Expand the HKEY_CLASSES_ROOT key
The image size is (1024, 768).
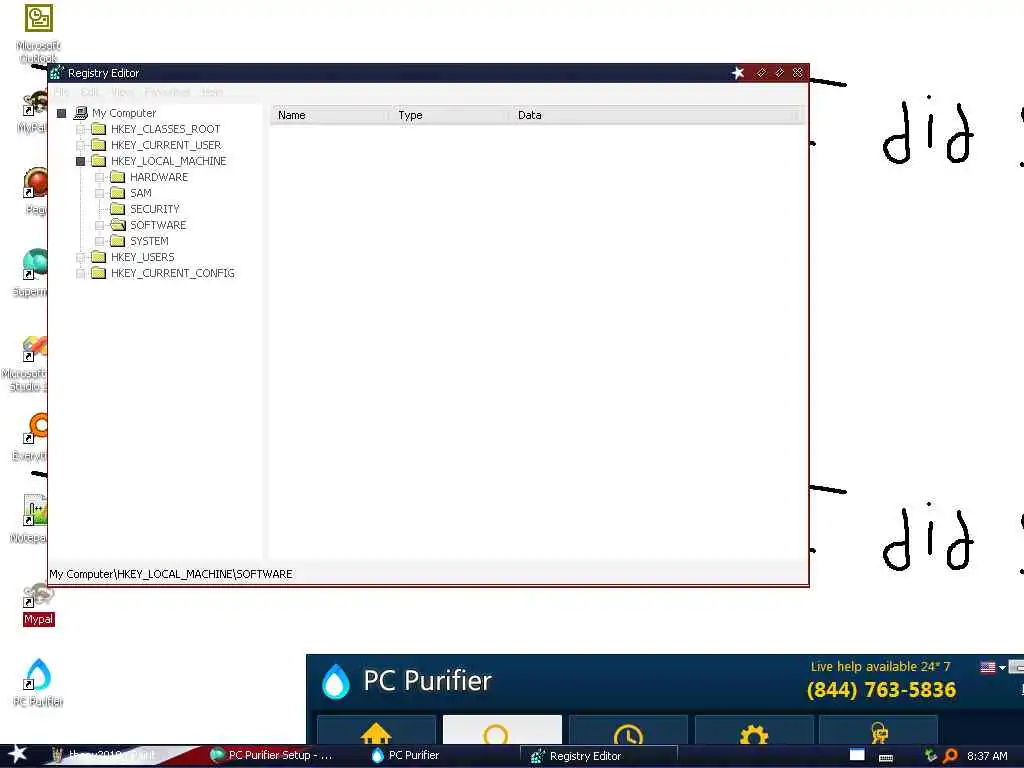pyautogui.click(x=80, y=129)
